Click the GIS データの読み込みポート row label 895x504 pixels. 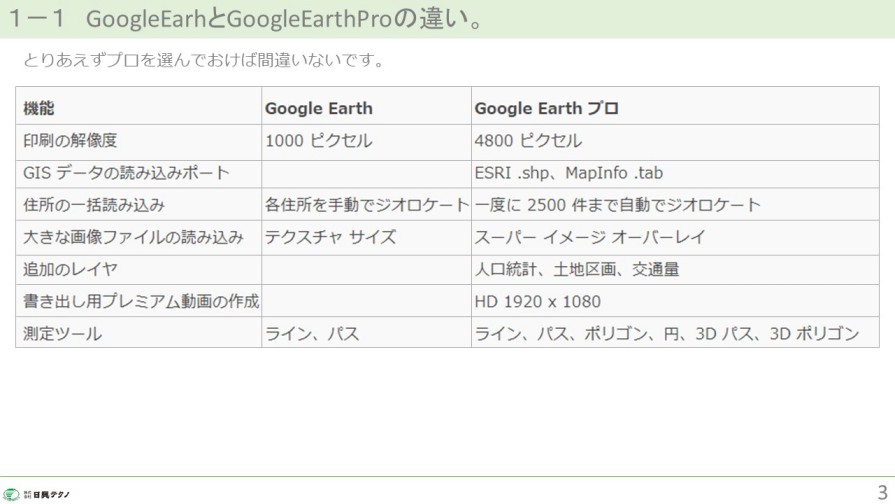[x=126, y=173]
